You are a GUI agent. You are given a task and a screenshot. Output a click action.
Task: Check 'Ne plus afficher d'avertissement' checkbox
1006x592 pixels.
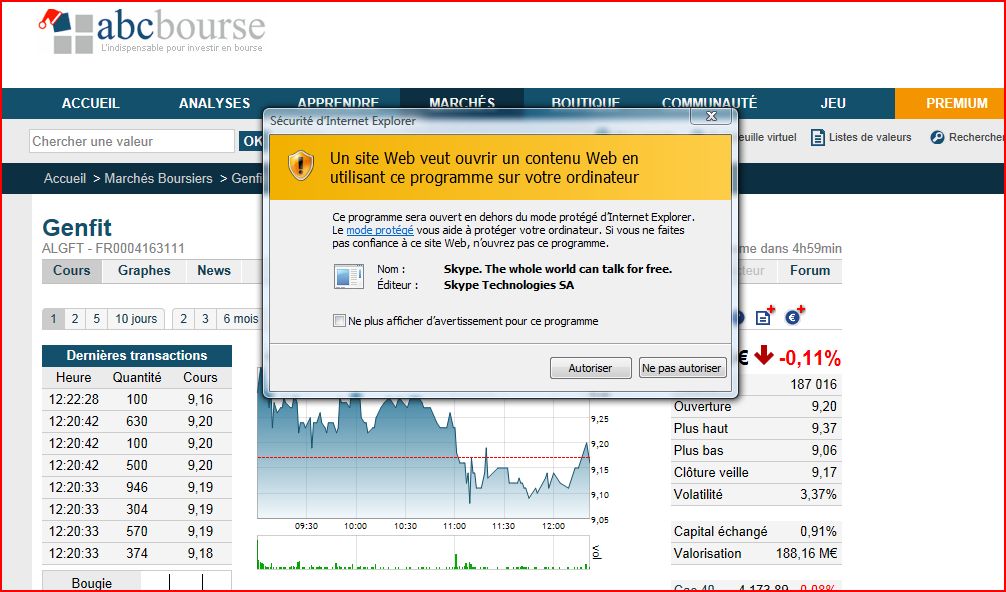[x=339, y=321]
